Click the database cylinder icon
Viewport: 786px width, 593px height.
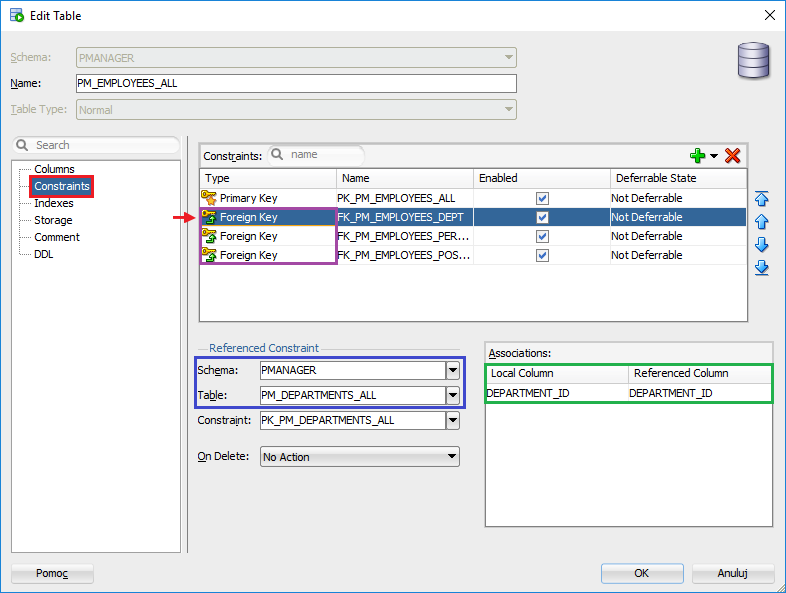coord(754,60)
